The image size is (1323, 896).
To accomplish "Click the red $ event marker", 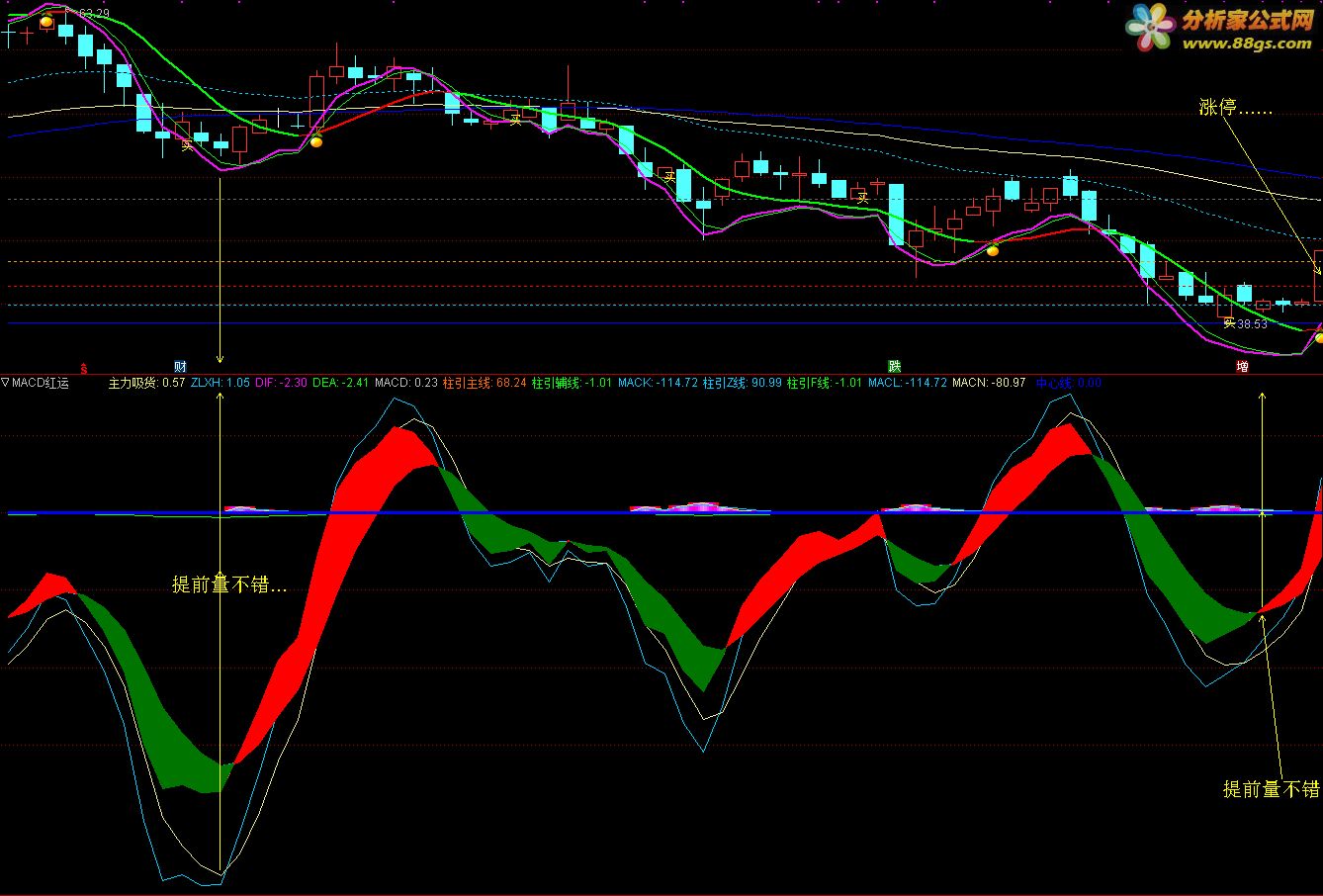I will tap(84, 368).
